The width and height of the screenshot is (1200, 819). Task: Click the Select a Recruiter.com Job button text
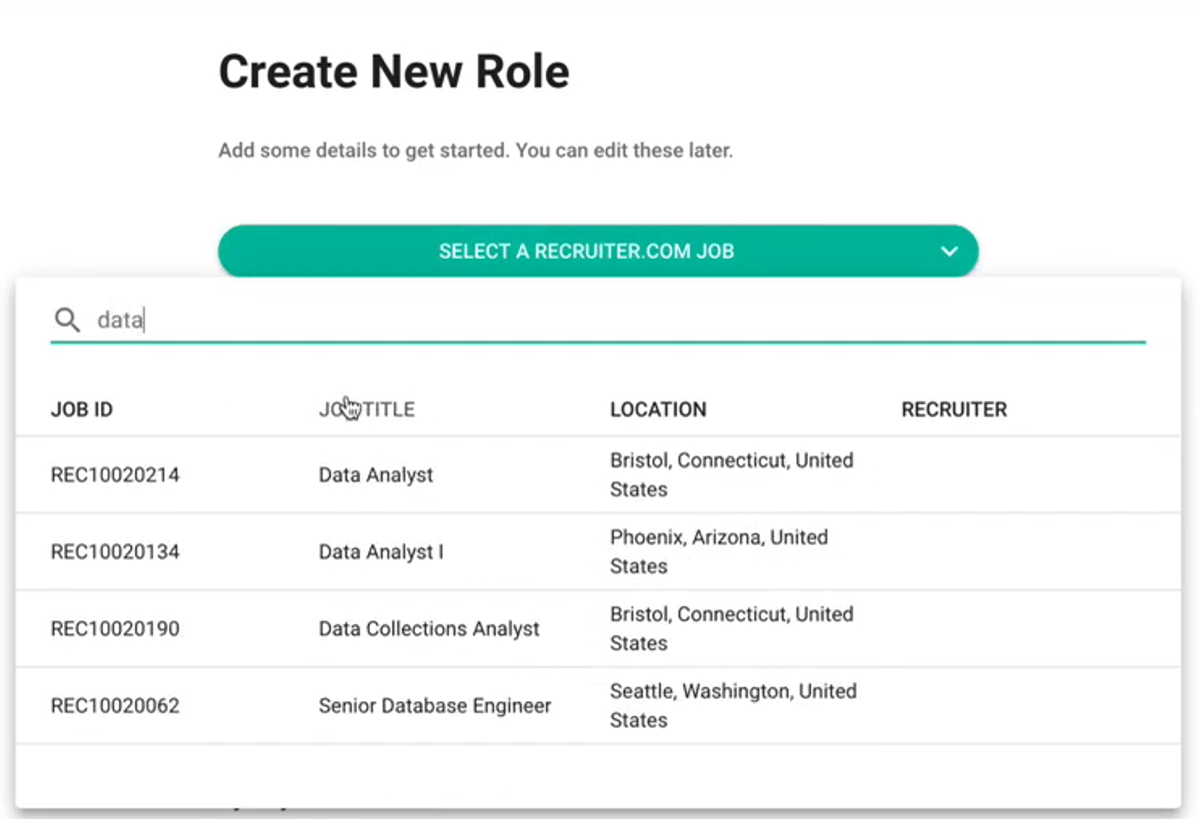(586, 252)
